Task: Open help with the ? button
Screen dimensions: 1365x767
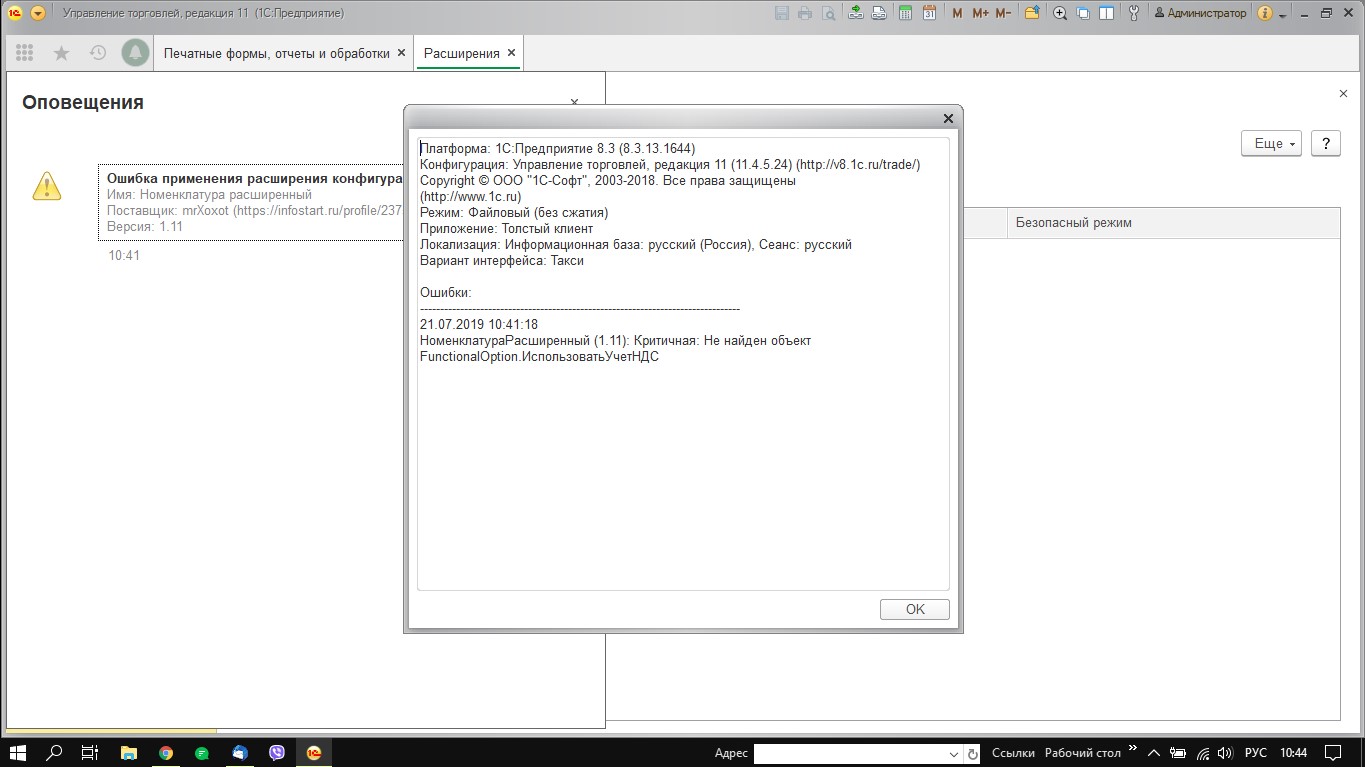Action: coord(1325,143)
